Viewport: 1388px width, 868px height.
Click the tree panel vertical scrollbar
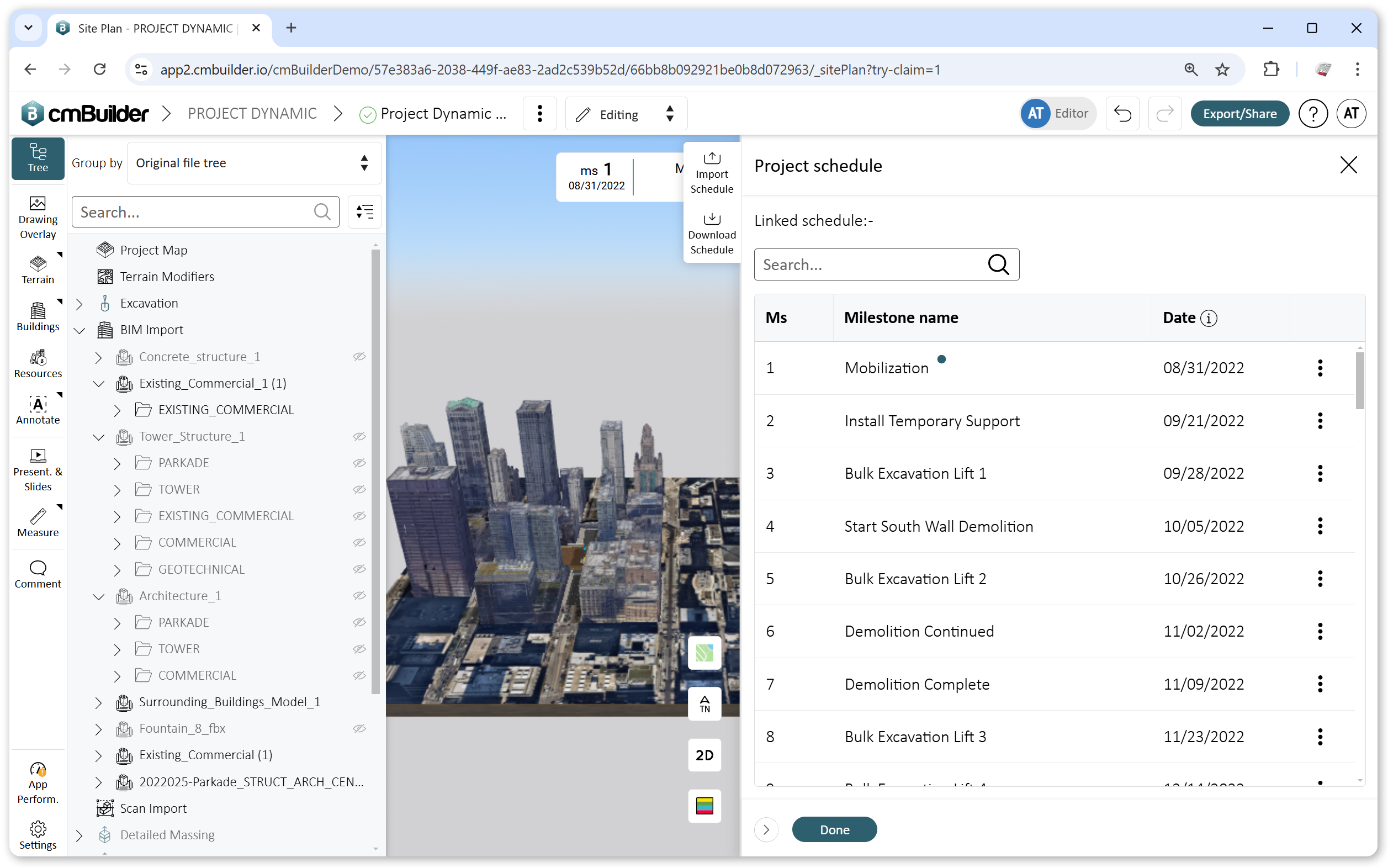click(x=375, y=471)
